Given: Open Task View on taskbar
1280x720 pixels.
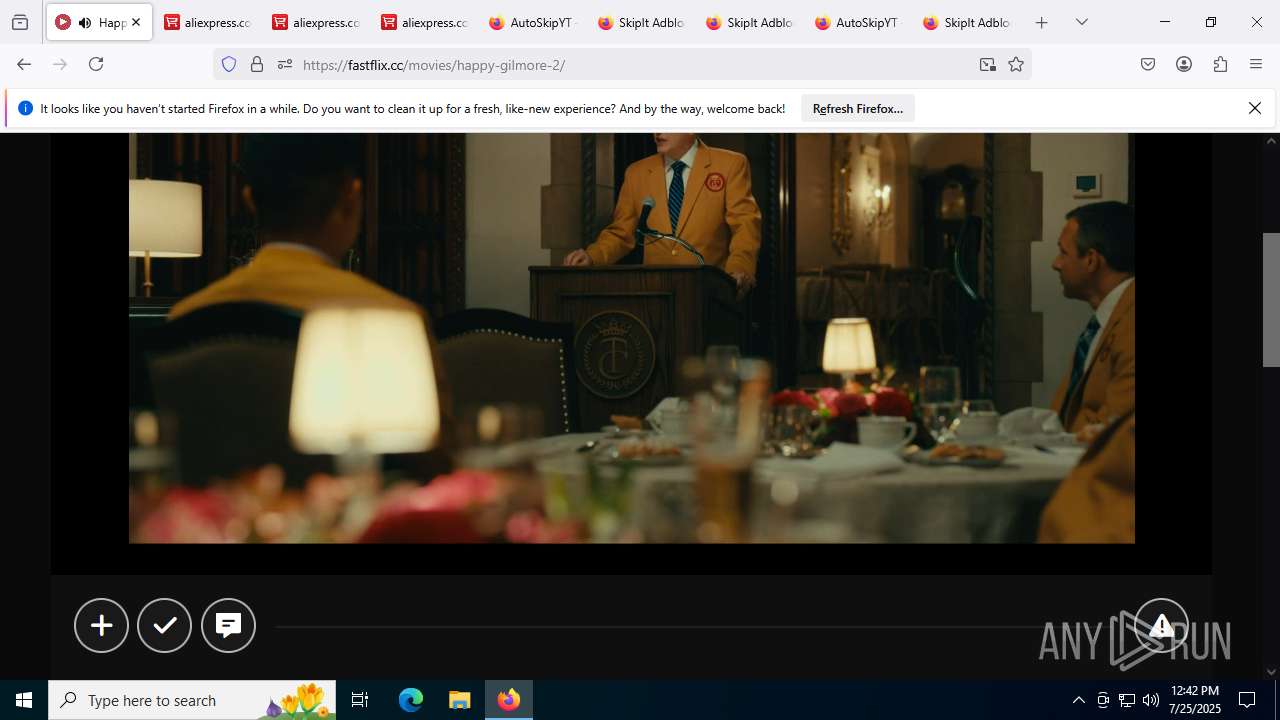Looking at the screenshot, I should tap(360, 700).
